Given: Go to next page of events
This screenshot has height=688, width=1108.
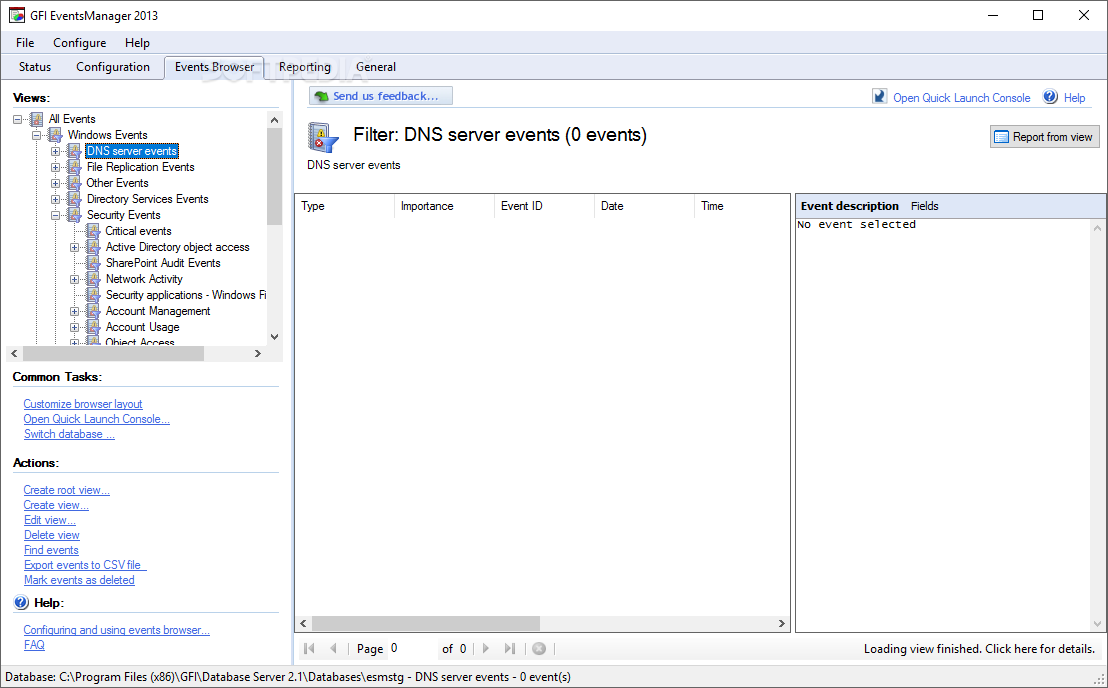Looking at the screenshot, I should pyautogui.click(x=485, y=648).
